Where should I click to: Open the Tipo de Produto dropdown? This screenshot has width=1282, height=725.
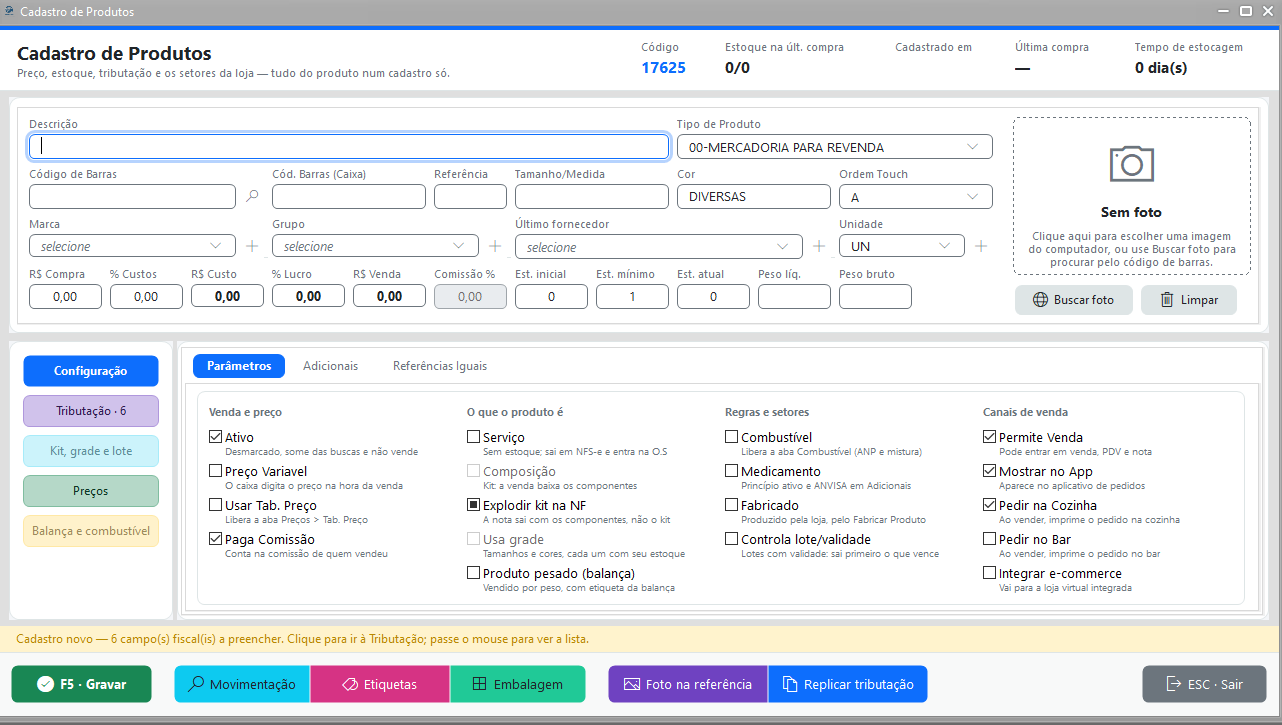(x=835, y=147)
